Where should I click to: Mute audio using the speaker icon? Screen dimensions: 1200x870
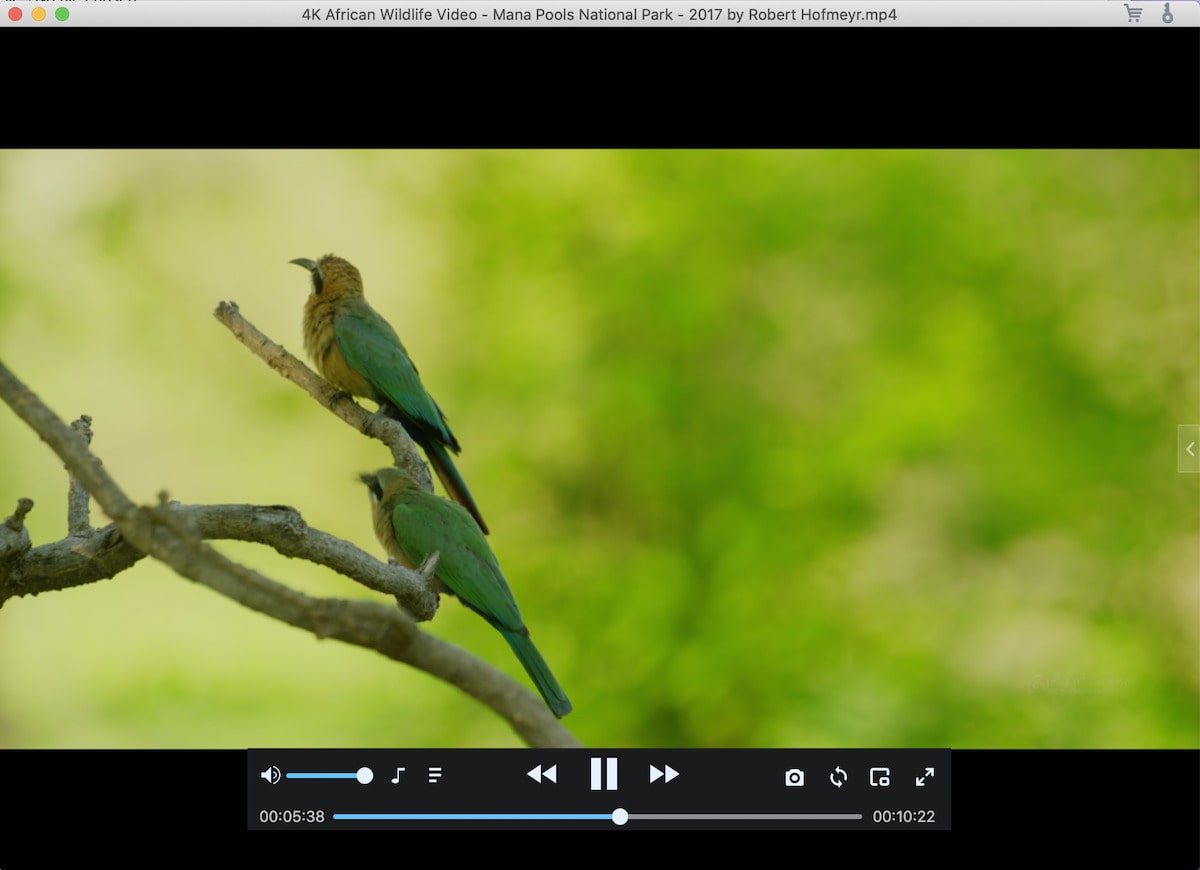[x=270, y=775]
